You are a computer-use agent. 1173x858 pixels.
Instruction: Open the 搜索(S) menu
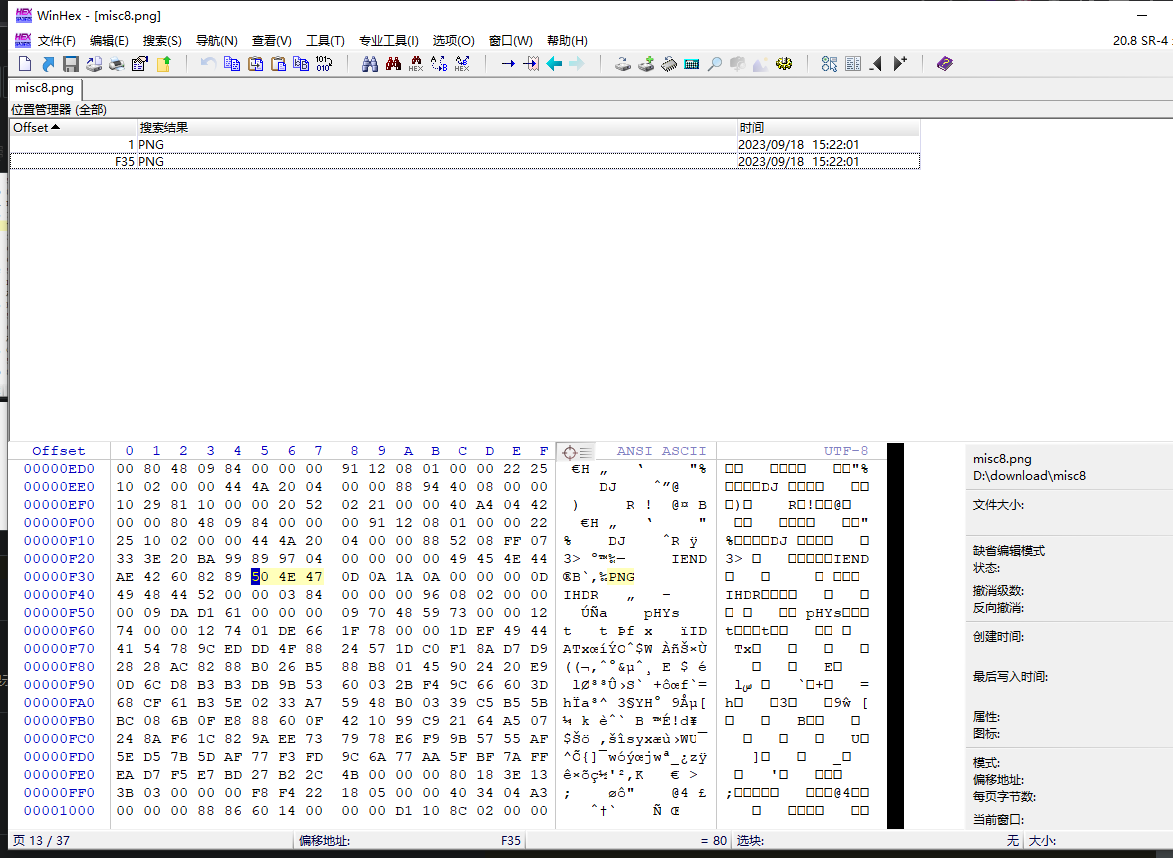162,40
